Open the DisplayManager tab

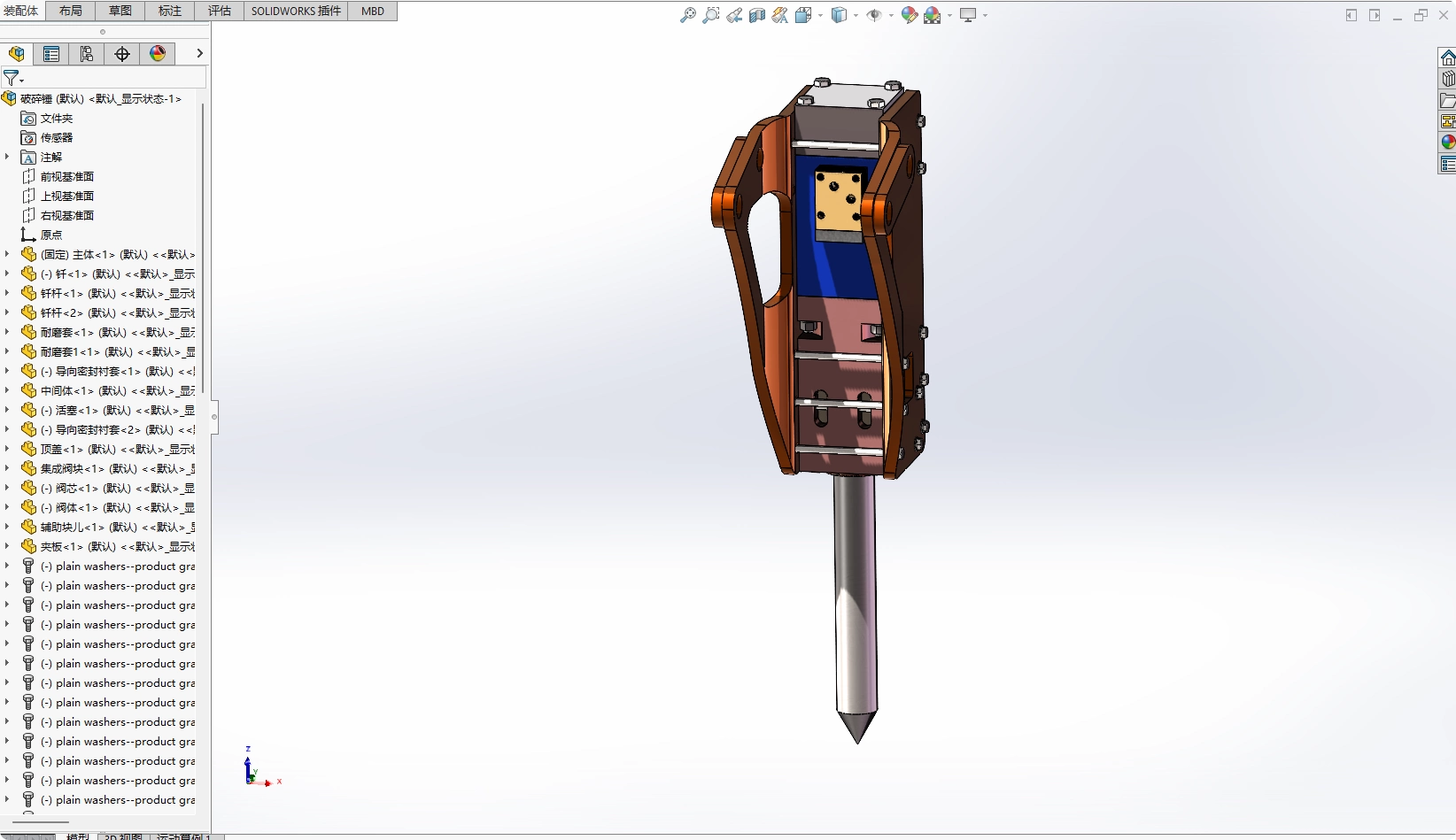coord(158,54)
